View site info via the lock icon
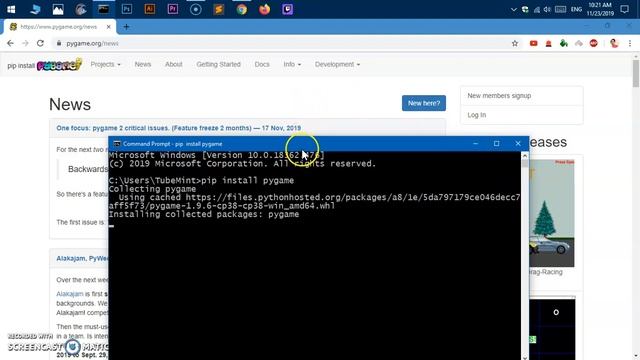 59,43
